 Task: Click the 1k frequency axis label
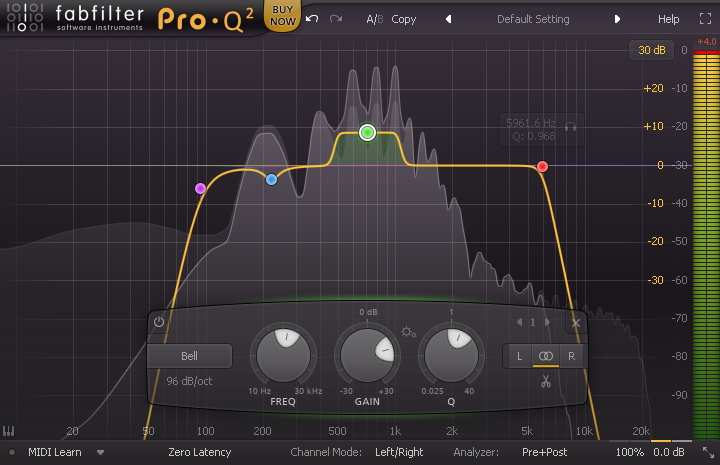(395, 431)
